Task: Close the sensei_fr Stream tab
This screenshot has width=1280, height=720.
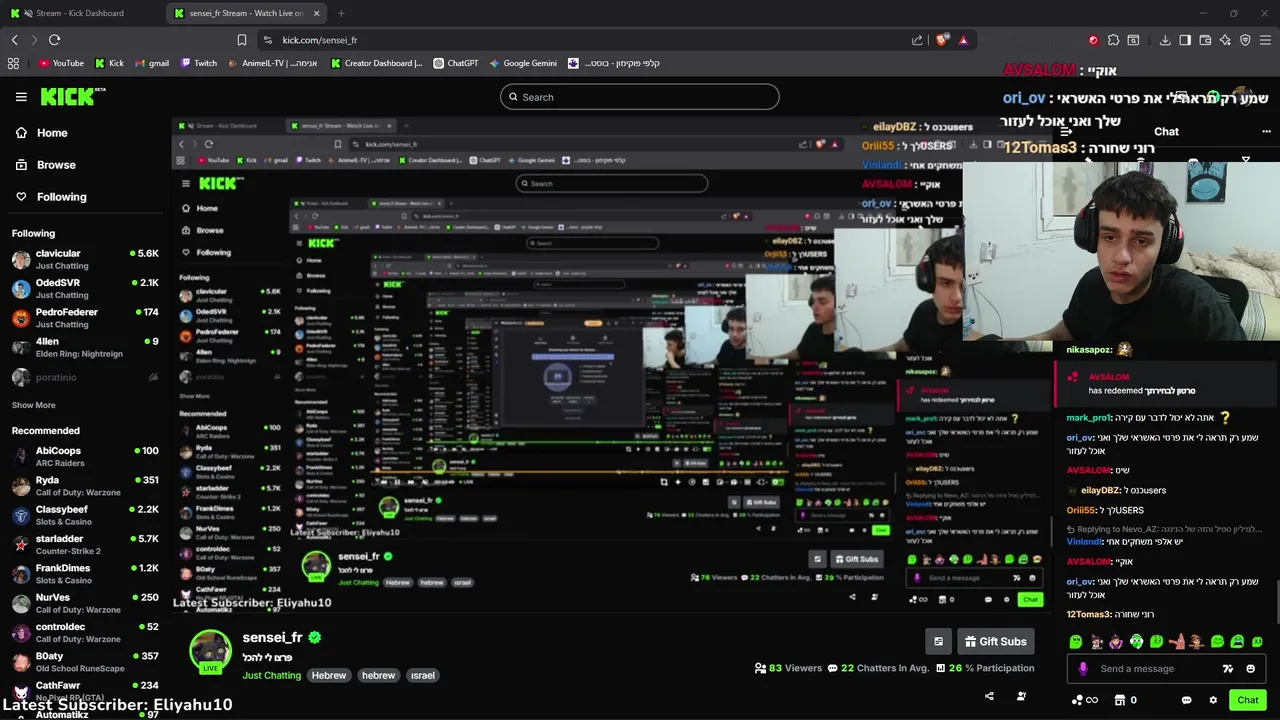Action: pyautogui.click(x=317, y=13)
